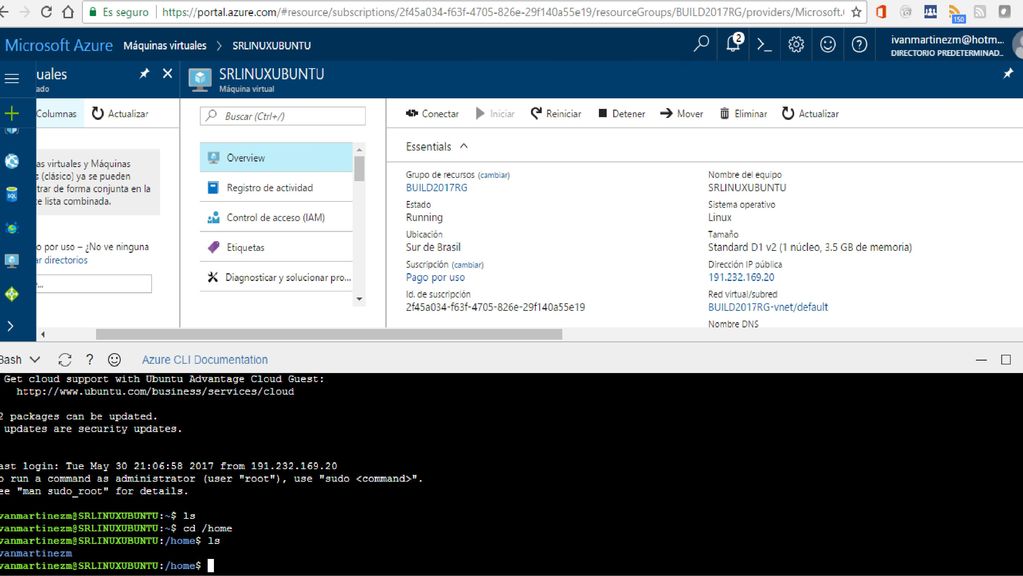Restart Cloud Shell icon
The height and width of the screenshot is (576, 1023).
click(65, 359)
